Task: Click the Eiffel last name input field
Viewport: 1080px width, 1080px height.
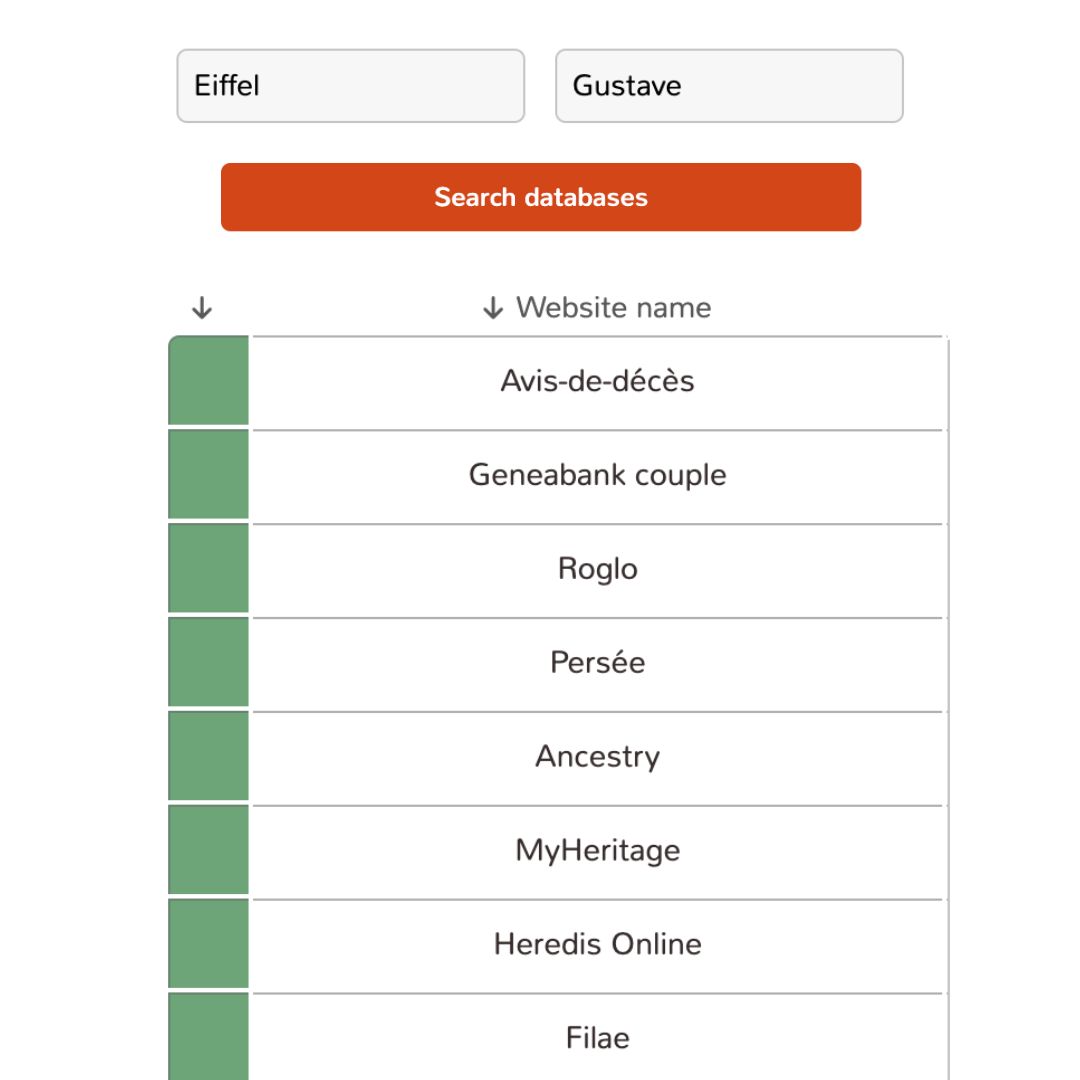Action: click(351, 86)
